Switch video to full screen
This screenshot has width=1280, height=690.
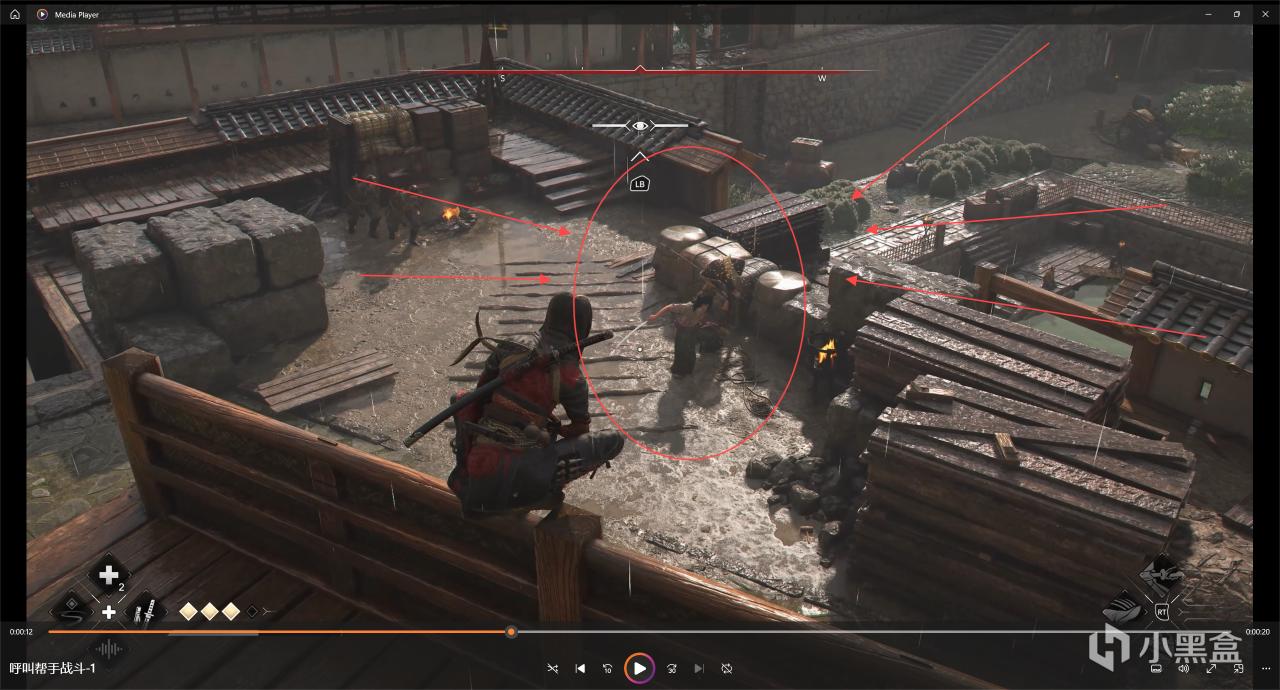point(1211,668)
